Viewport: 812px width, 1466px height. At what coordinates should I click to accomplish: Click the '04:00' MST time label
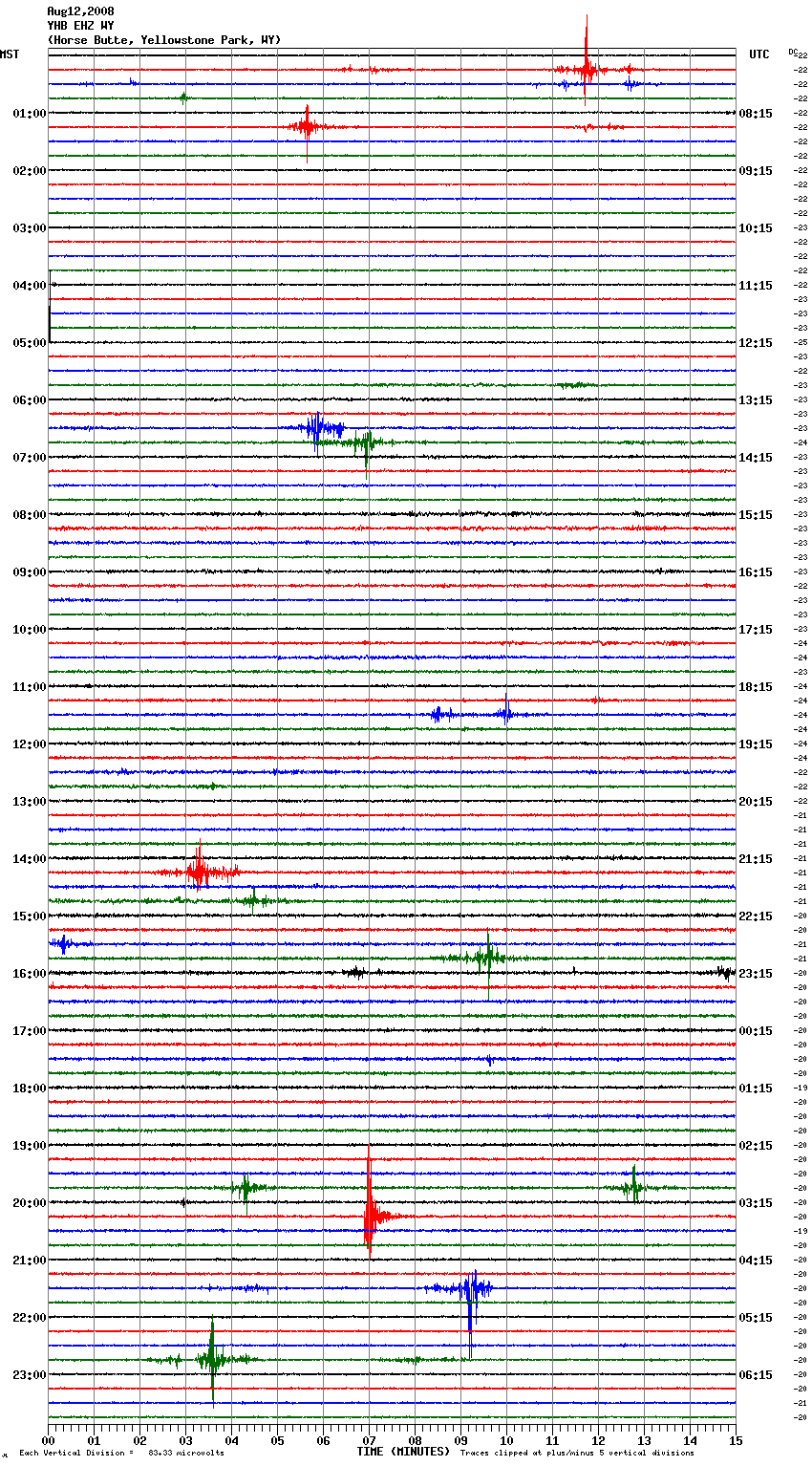pyautogui.click(x=30, y=286)
